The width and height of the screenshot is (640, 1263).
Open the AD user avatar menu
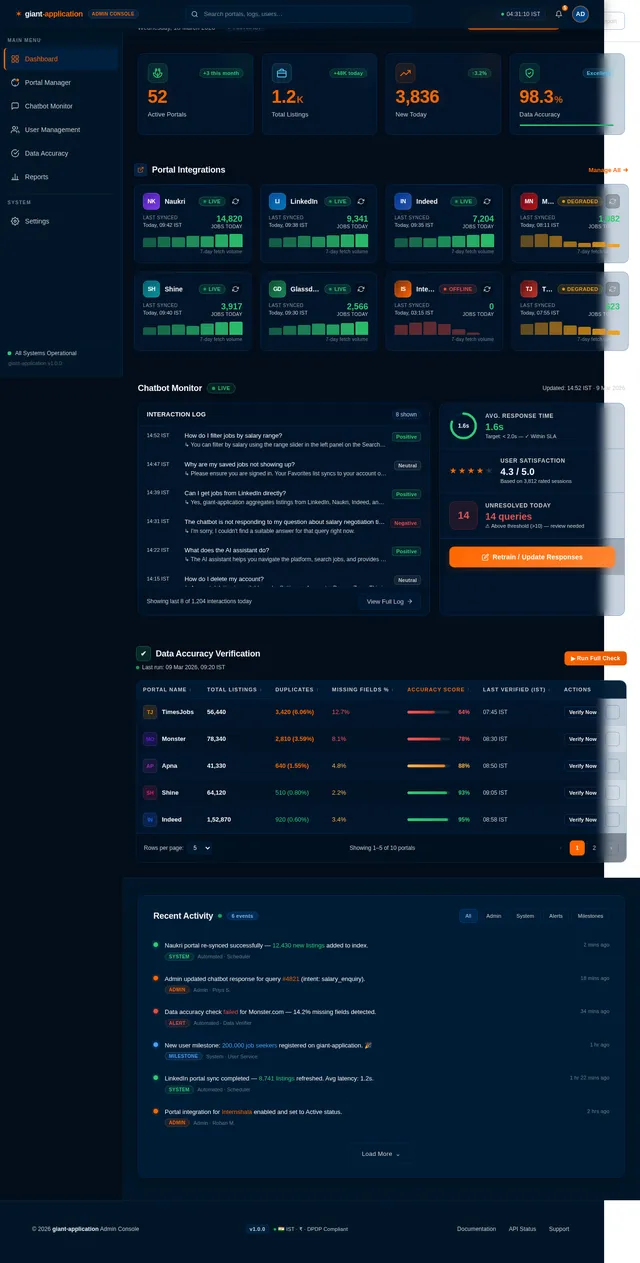(580, 14)
